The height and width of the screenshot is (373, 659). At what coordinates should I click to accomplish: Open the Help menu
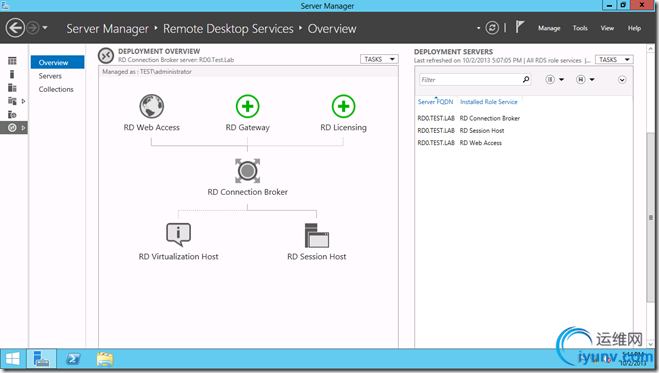coord(634,28)
